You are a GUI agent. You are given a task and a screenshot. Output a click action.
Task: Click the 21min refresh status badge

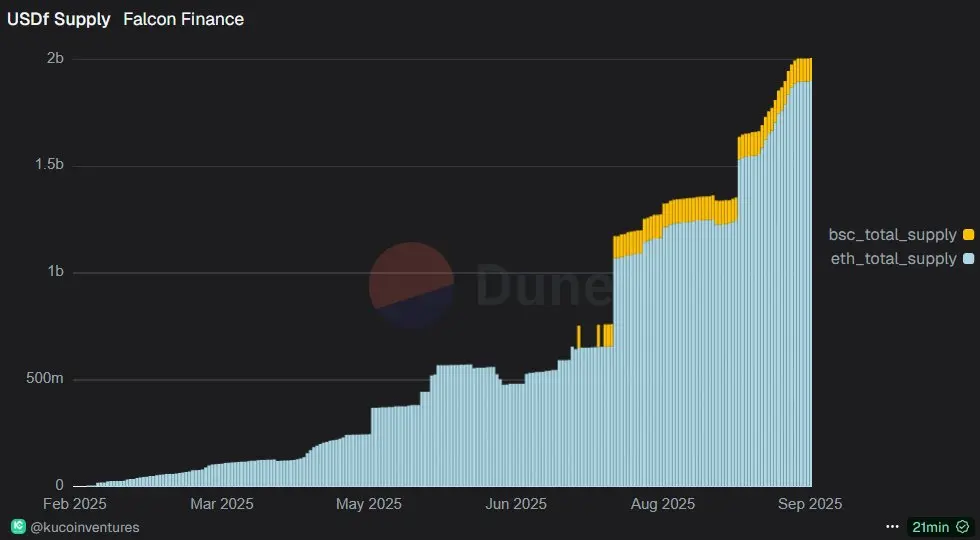pyautogui.click(x=939, y=528)
